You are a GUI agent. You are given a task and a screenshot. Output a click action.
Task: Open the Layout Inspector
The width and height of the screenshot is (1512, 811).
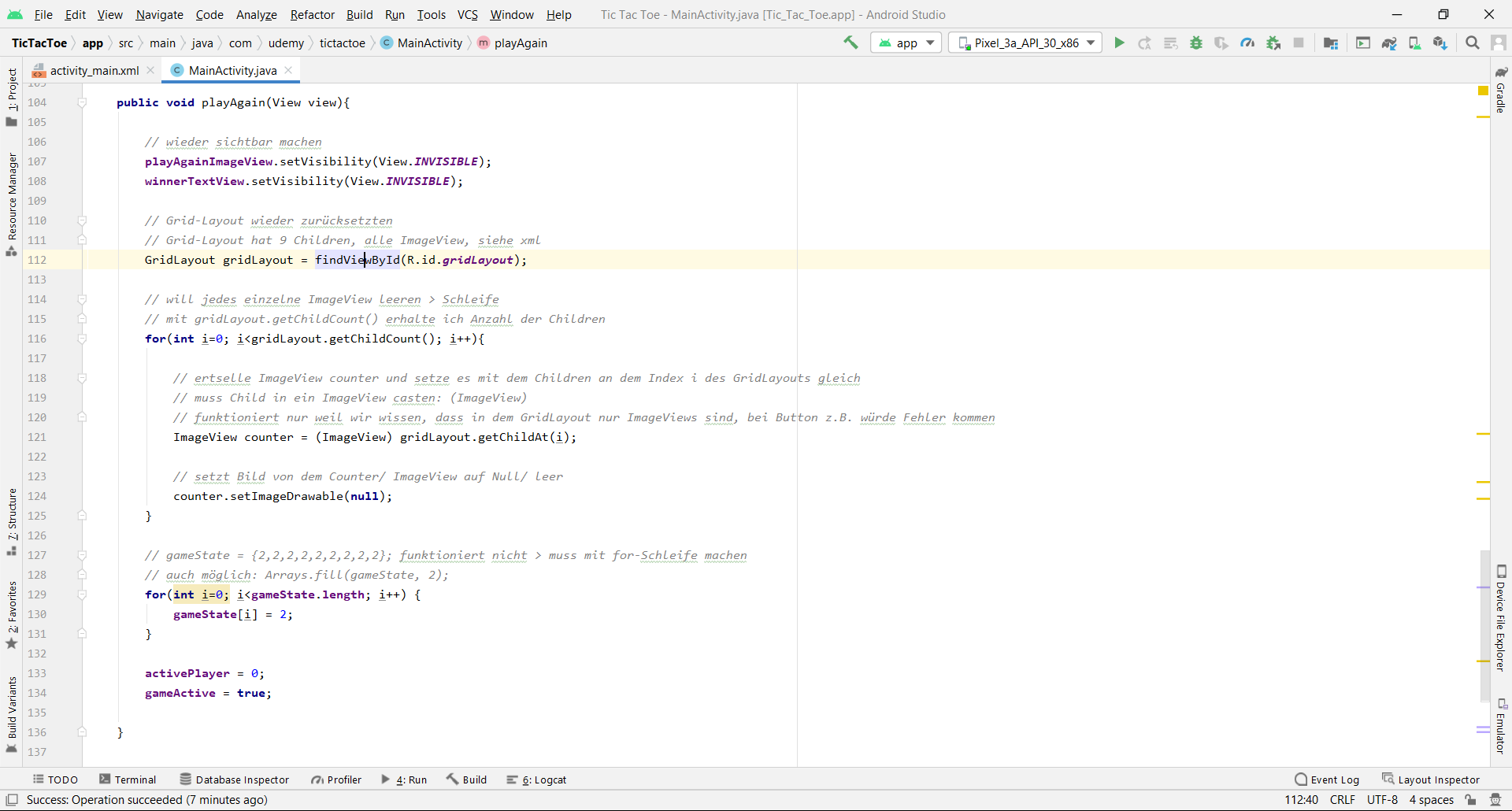pos(1431,780)
